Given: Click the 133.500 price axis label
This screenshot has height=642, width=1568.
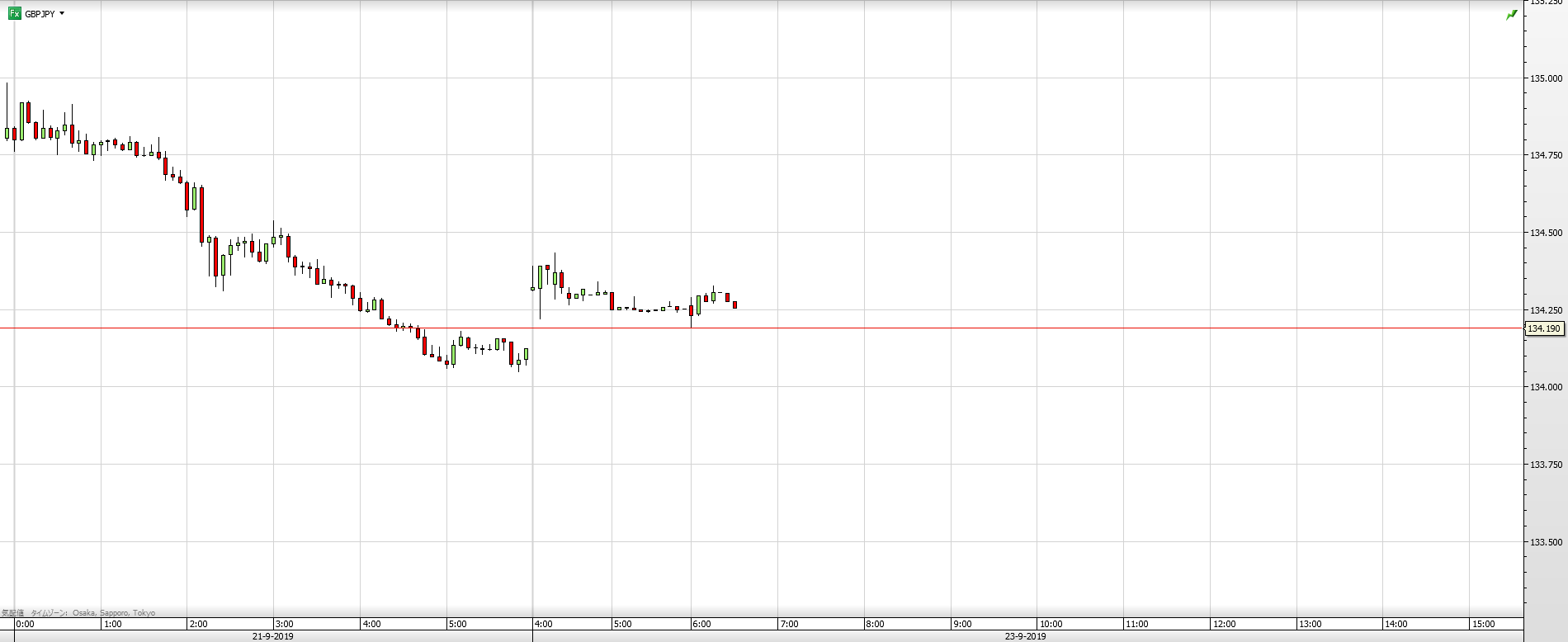Looking at the screenshot, I should tap(1546, 542).
